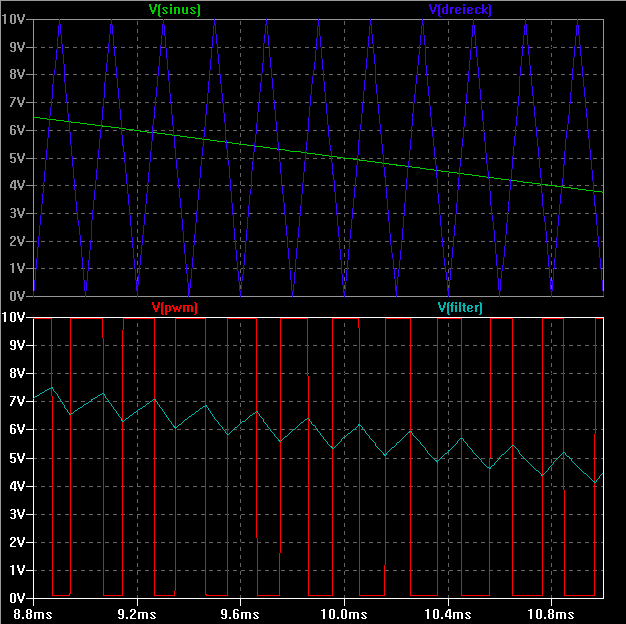Click 0V axis label in V(pwm) pane

[17, 598]
